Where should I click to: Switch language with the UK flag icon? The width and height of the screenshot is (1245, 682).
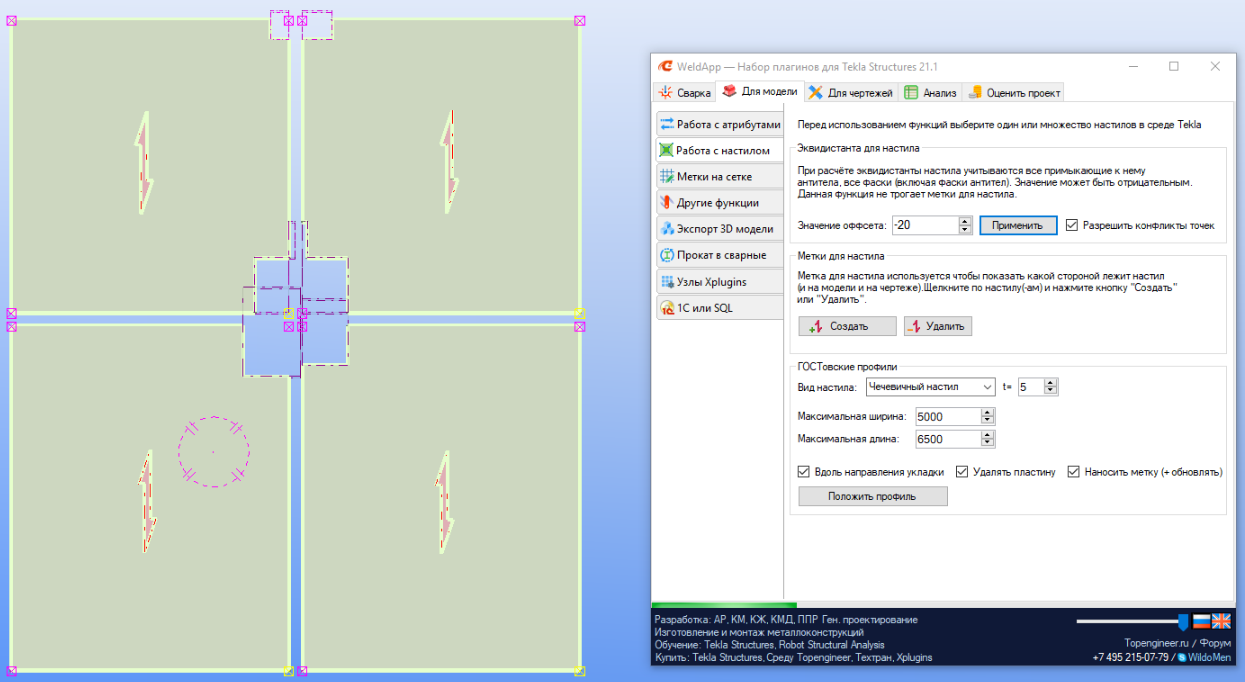point(1222,621)
